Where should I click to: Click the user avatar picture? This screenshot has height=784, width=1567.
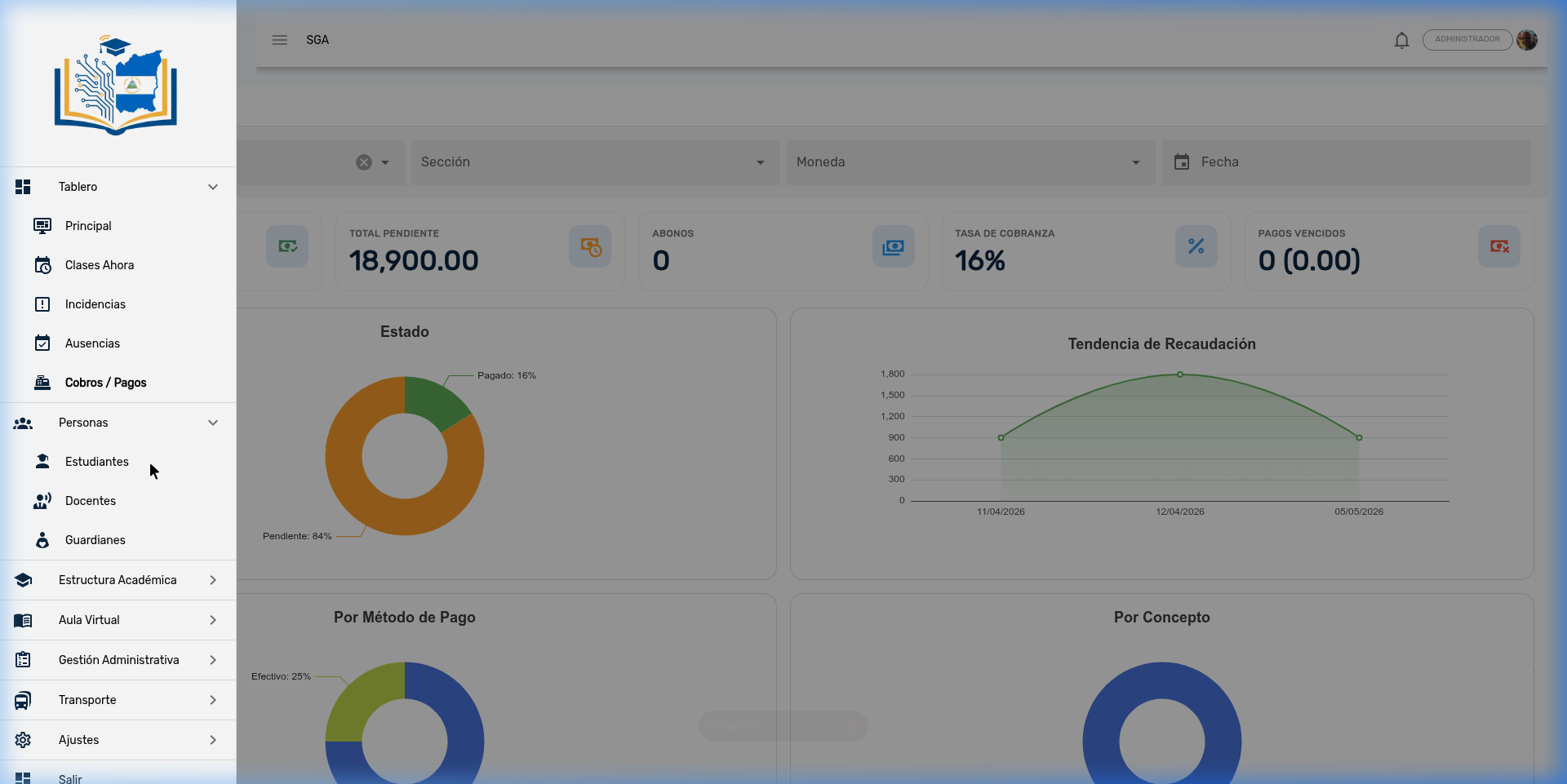[1527, 40]
